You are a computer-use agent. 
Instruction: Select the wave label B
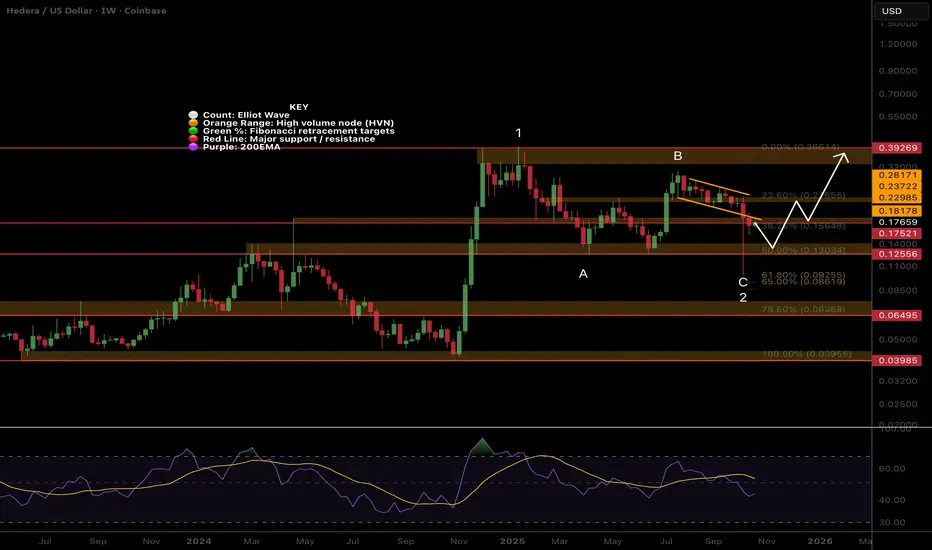[678, 156]
